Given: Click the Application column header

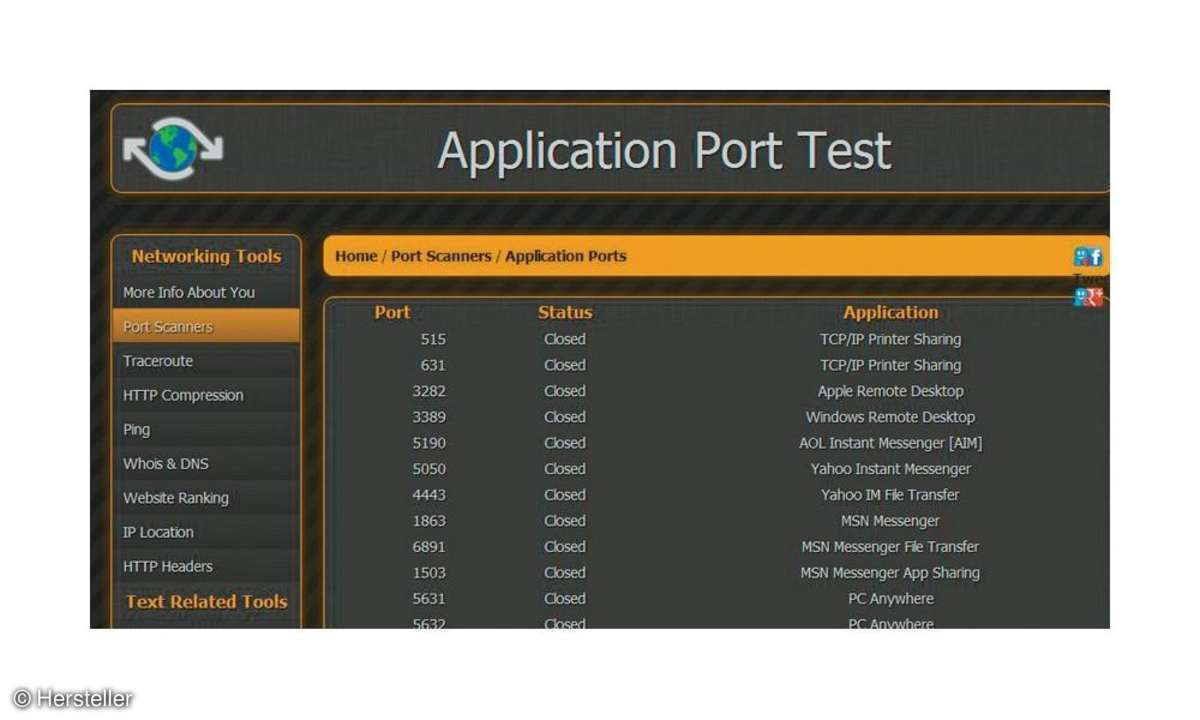Looking at the screenshot, I should (x=891, y=312).
